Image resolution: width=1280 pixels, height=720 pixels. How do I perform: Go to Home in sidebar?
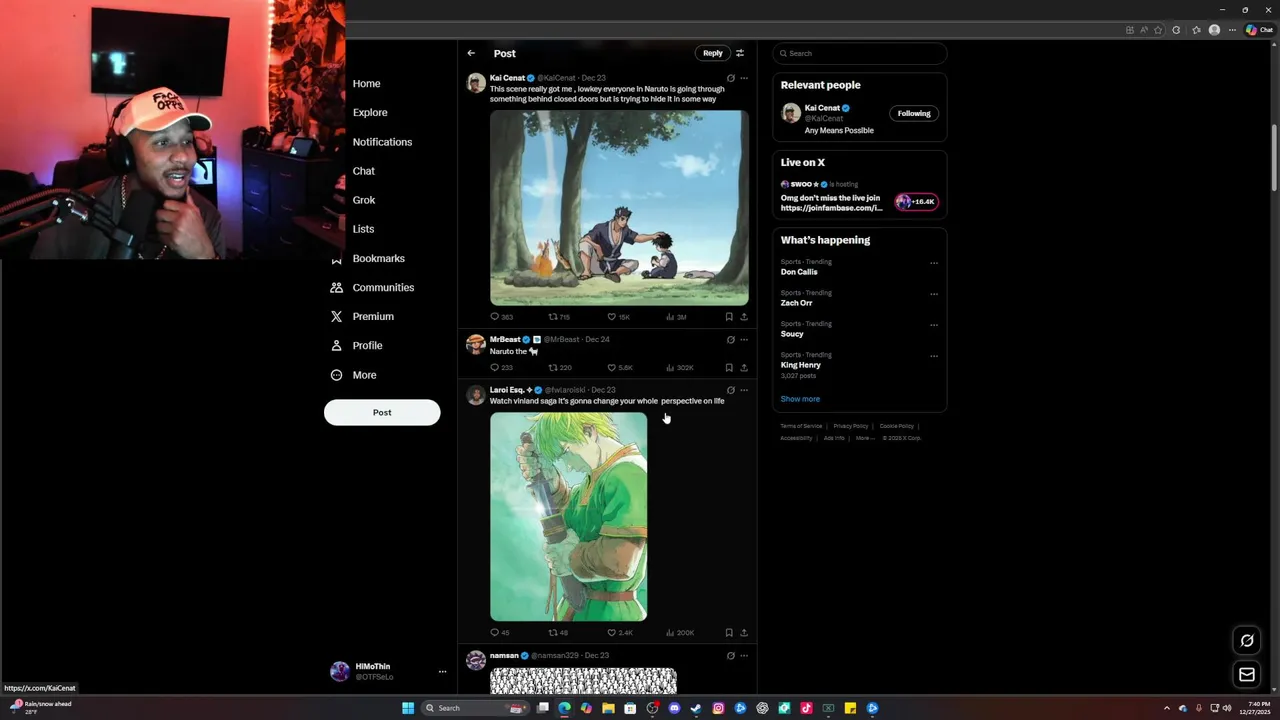[x=366, y=84]
